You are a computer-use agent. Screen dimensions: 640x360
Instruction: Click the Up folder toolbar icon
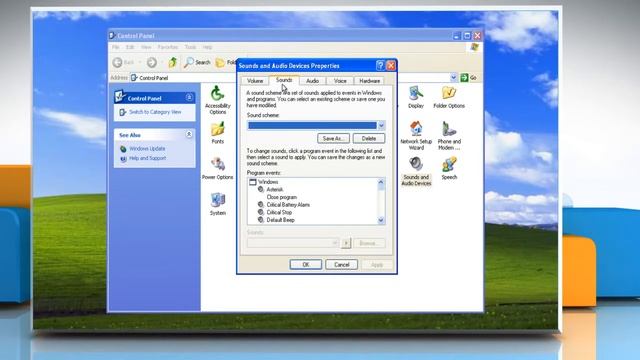point(173,62)
